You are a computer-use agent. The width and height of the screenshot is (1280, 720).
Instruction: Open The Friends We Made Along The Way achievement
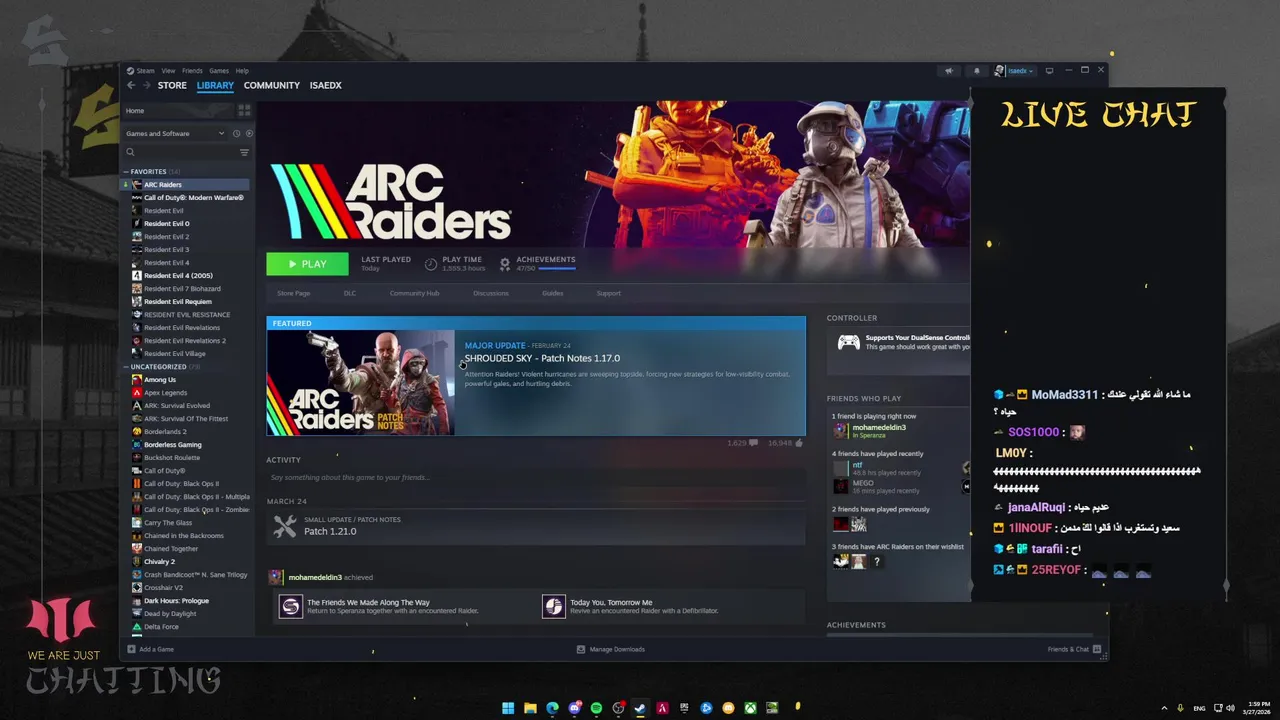click(x=404, y=606)
